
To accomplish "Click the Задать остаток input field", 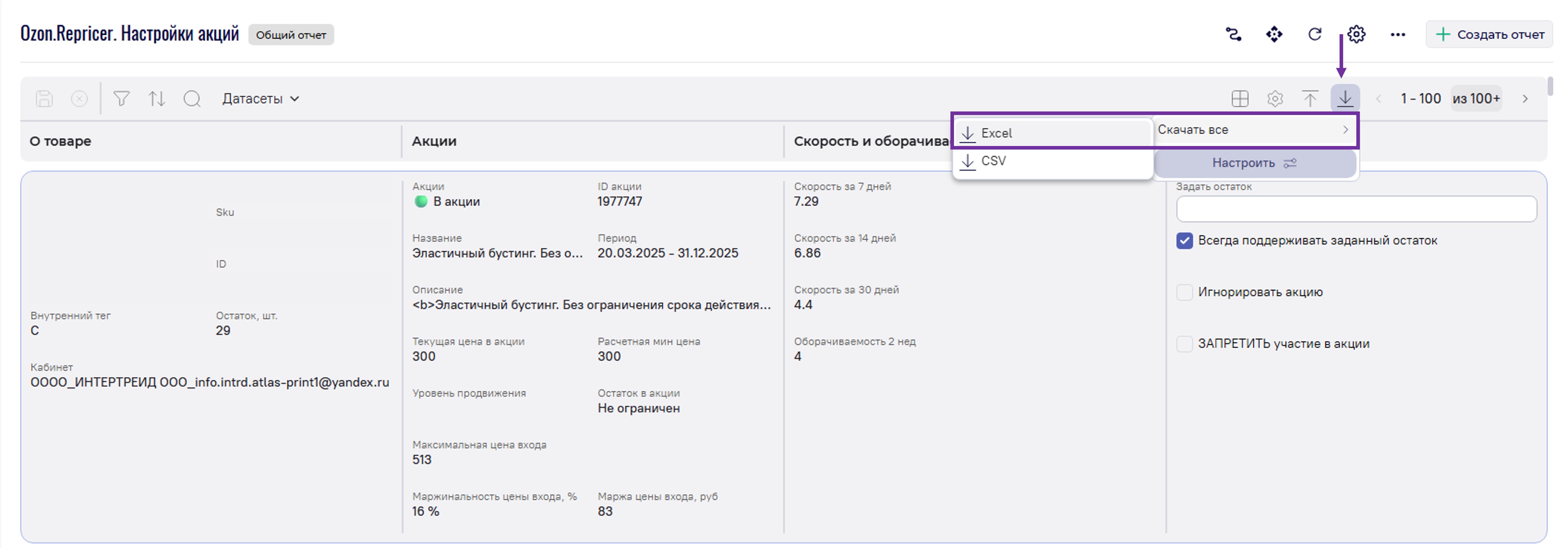I will click(x=1356, y=209).
